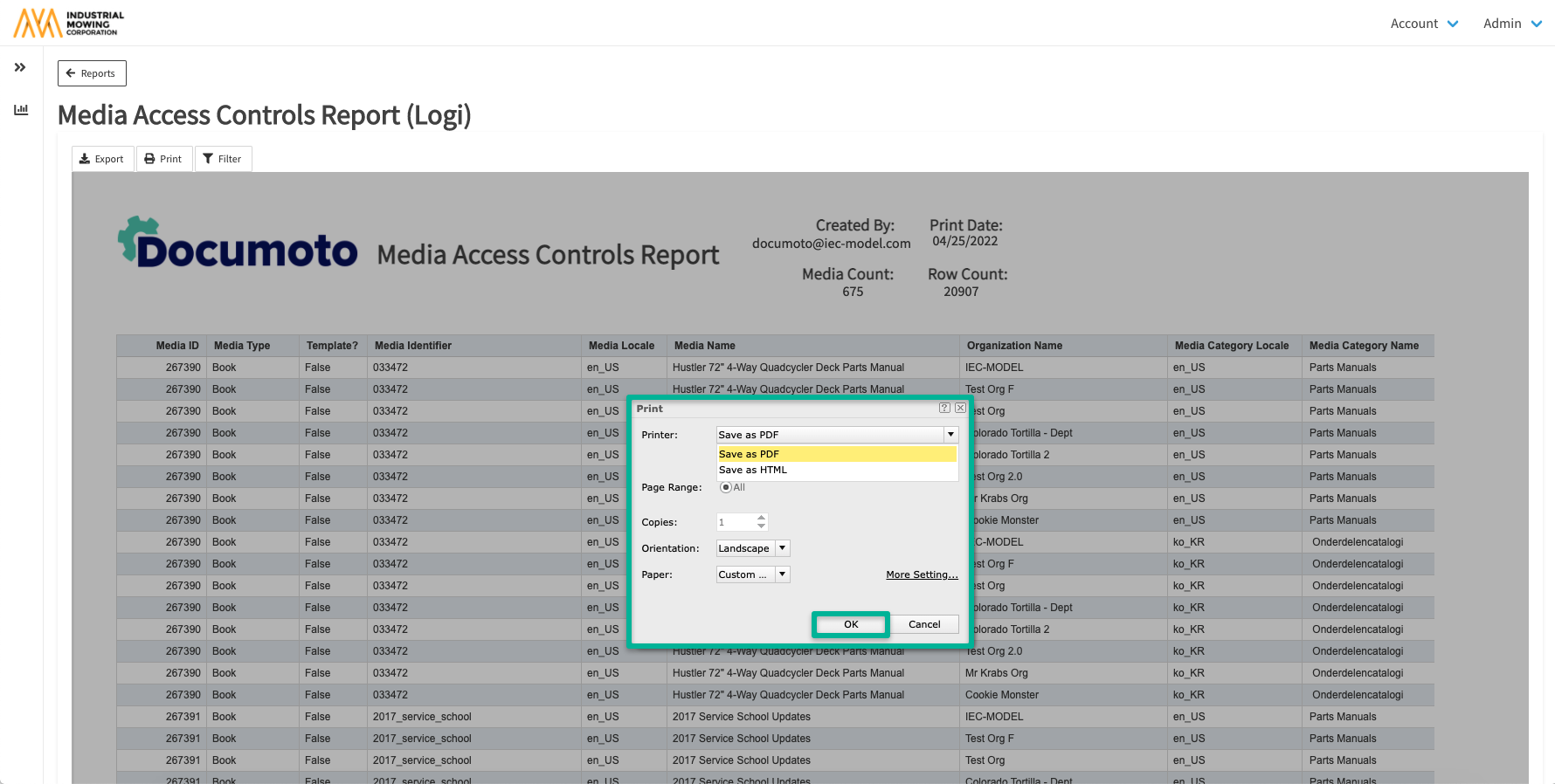Choose Save as PDF from printer list
1555x784 pixels.
coord(749,454)
